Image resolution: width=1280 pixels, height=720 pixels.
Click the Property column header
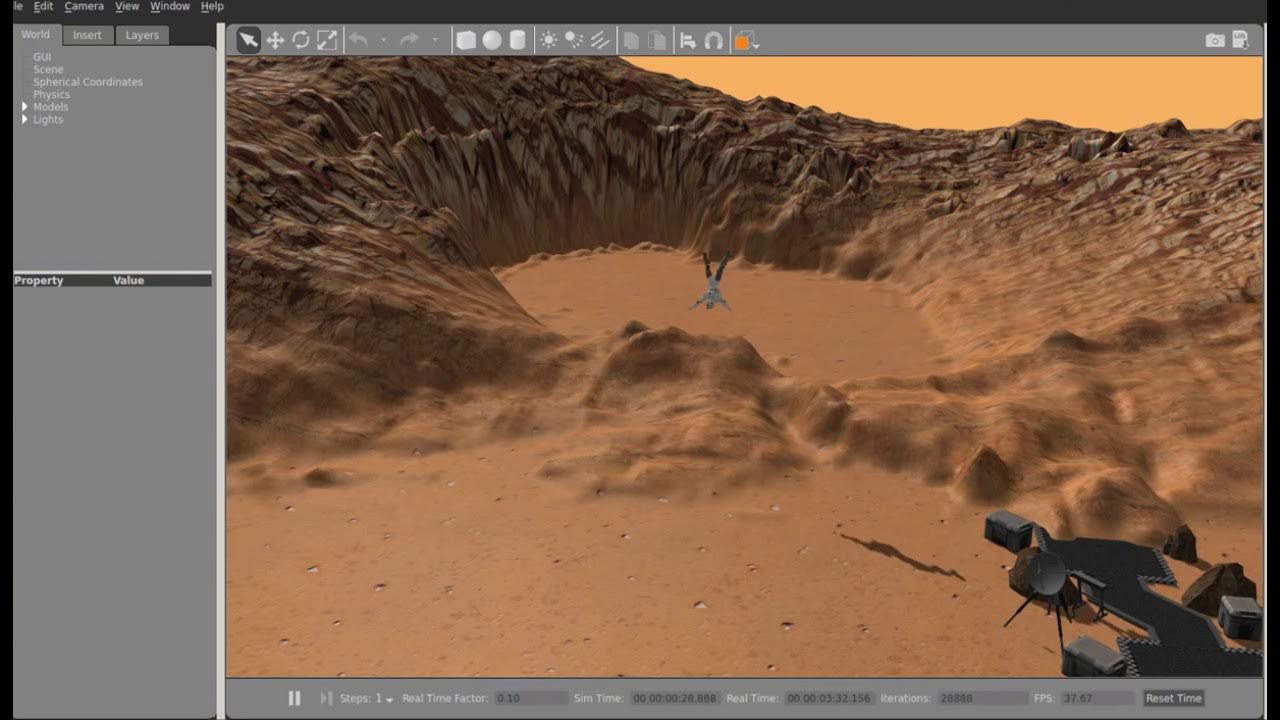coord(39,281)
